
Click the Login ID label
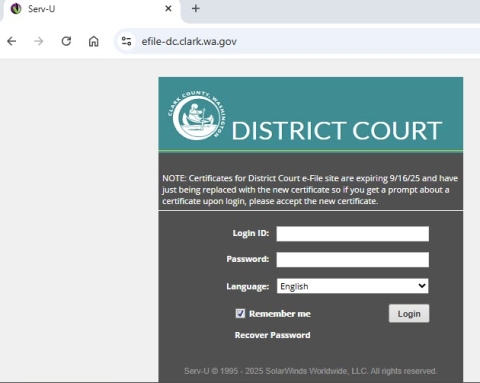click(251, 233)
